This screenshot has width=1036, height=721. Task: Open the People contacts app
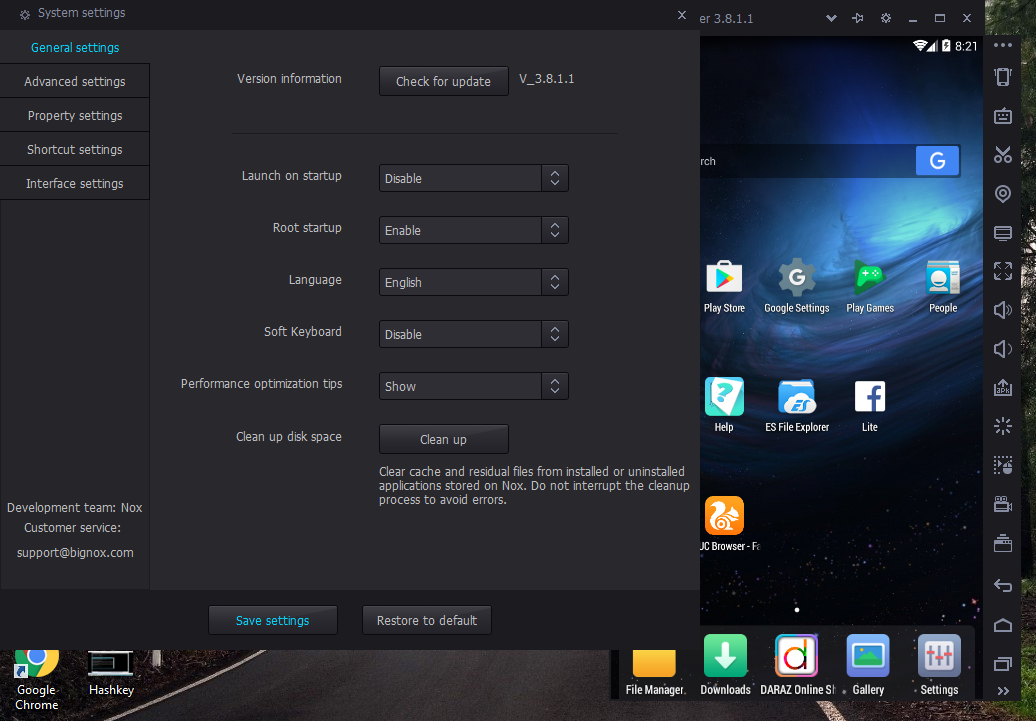click(x=943, y=278)
